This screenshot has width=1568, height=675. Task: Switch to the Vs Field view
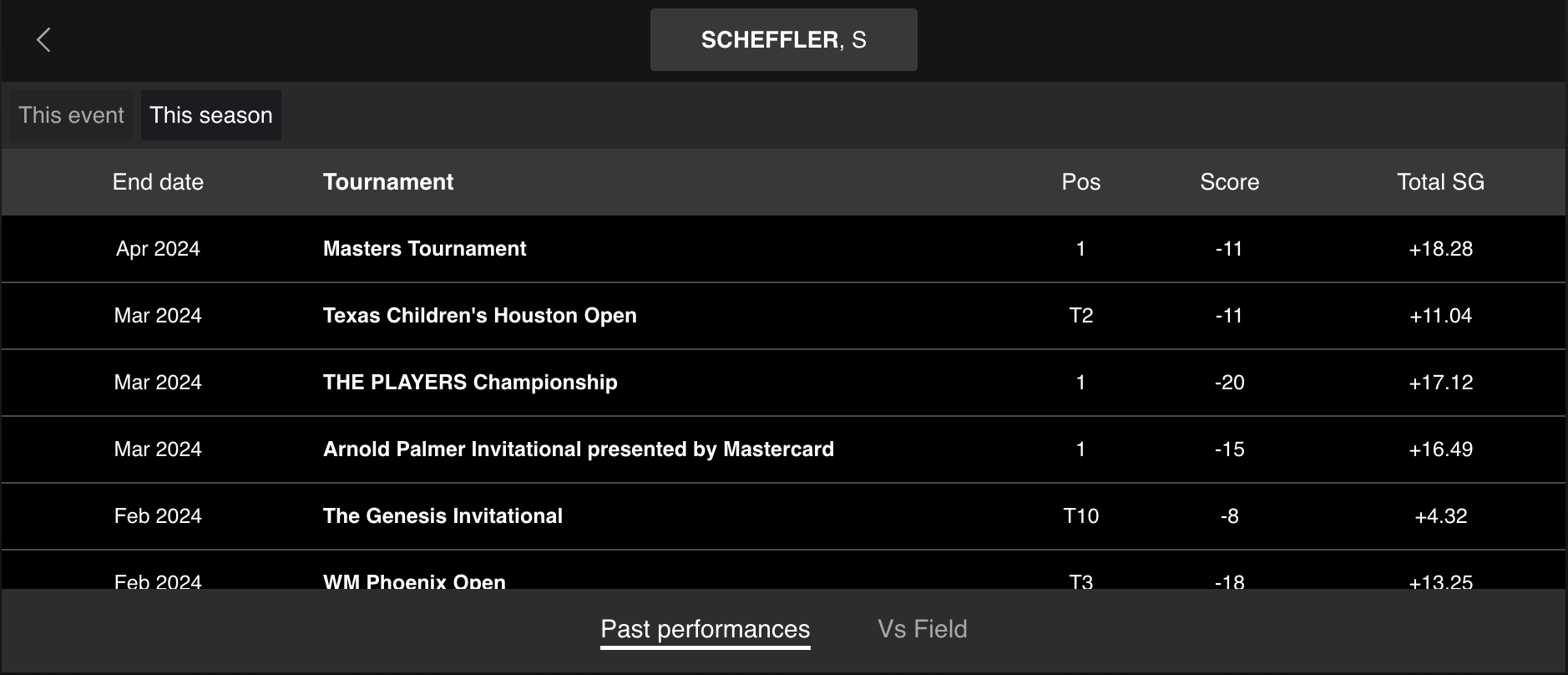pyautogui.click(x=922, y=629)
